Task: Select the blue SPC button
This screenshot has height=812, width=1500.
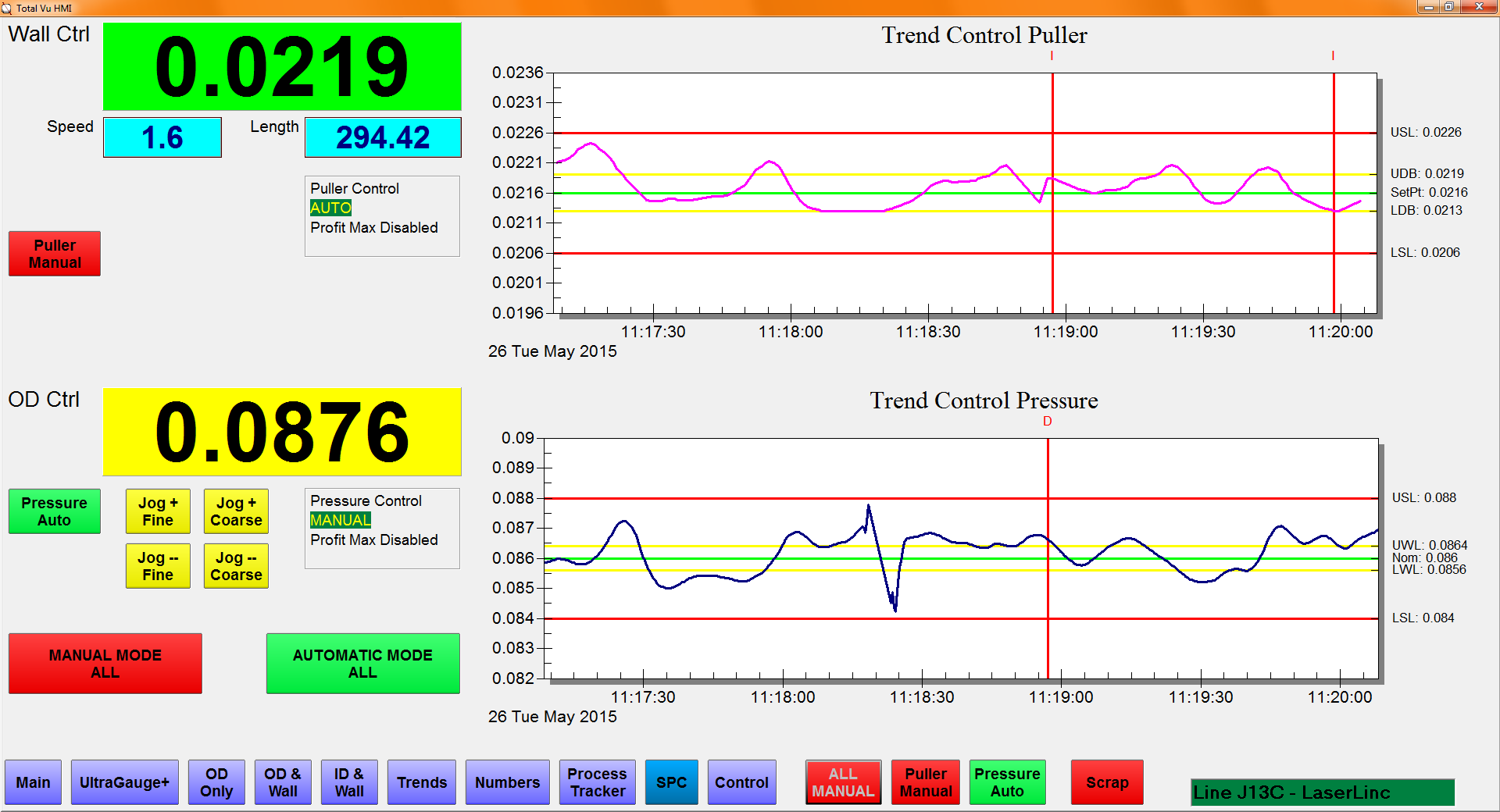Action: coord(671,782)
